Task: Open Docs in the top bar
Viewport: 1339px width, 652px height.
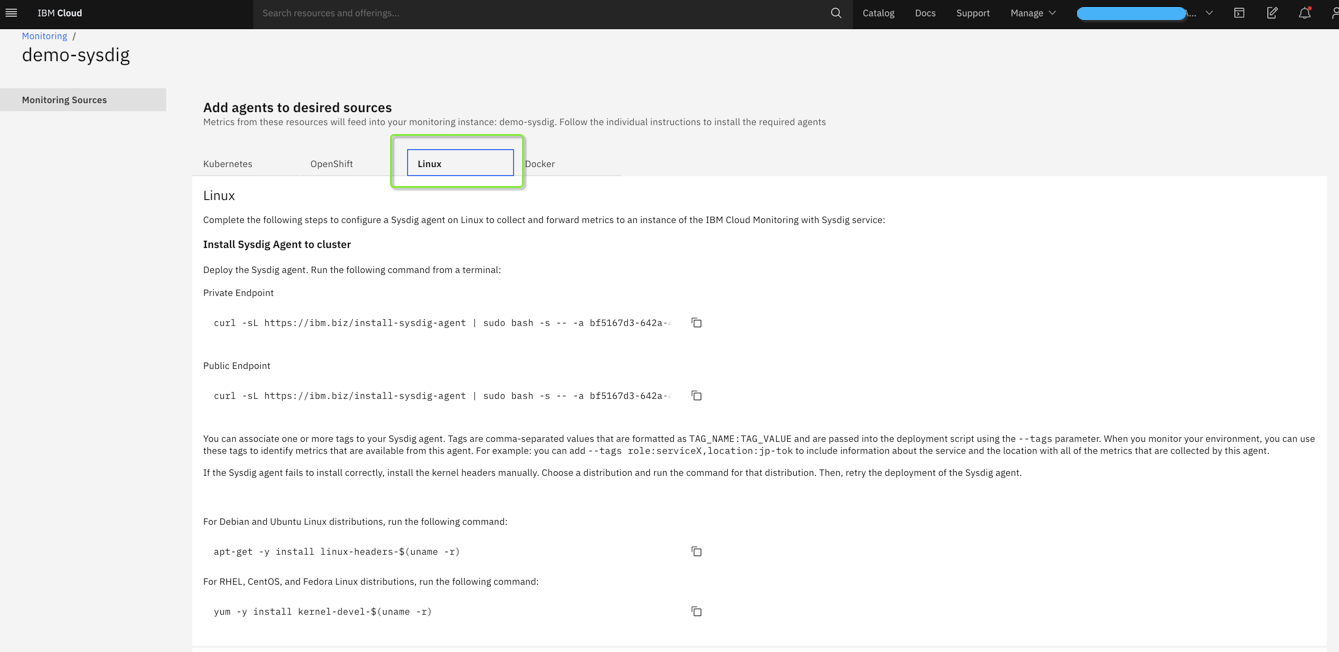Action: (925, 13)
